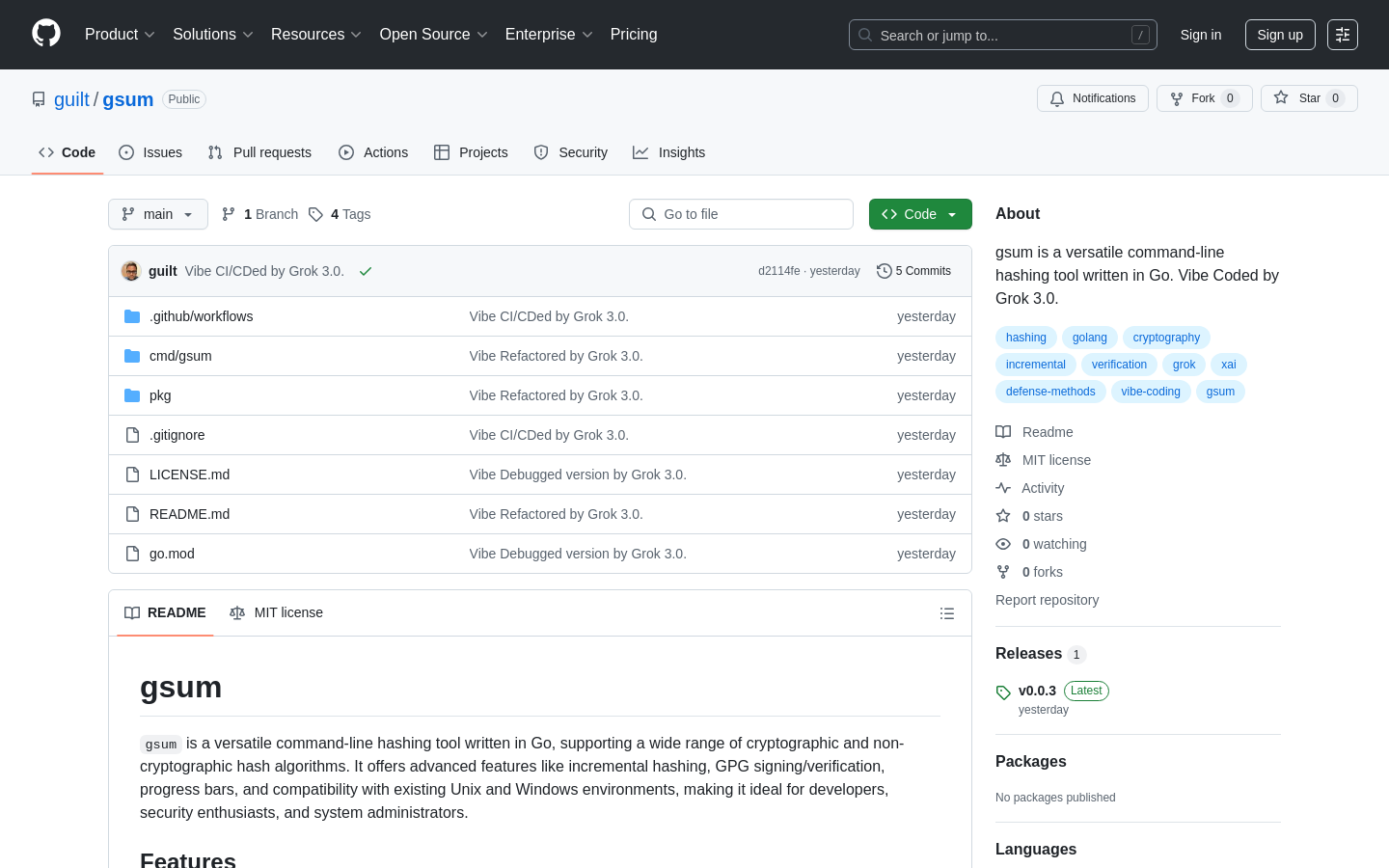Fork the gsum repository
The image size is (1389, 868).
pos(1204,98)
